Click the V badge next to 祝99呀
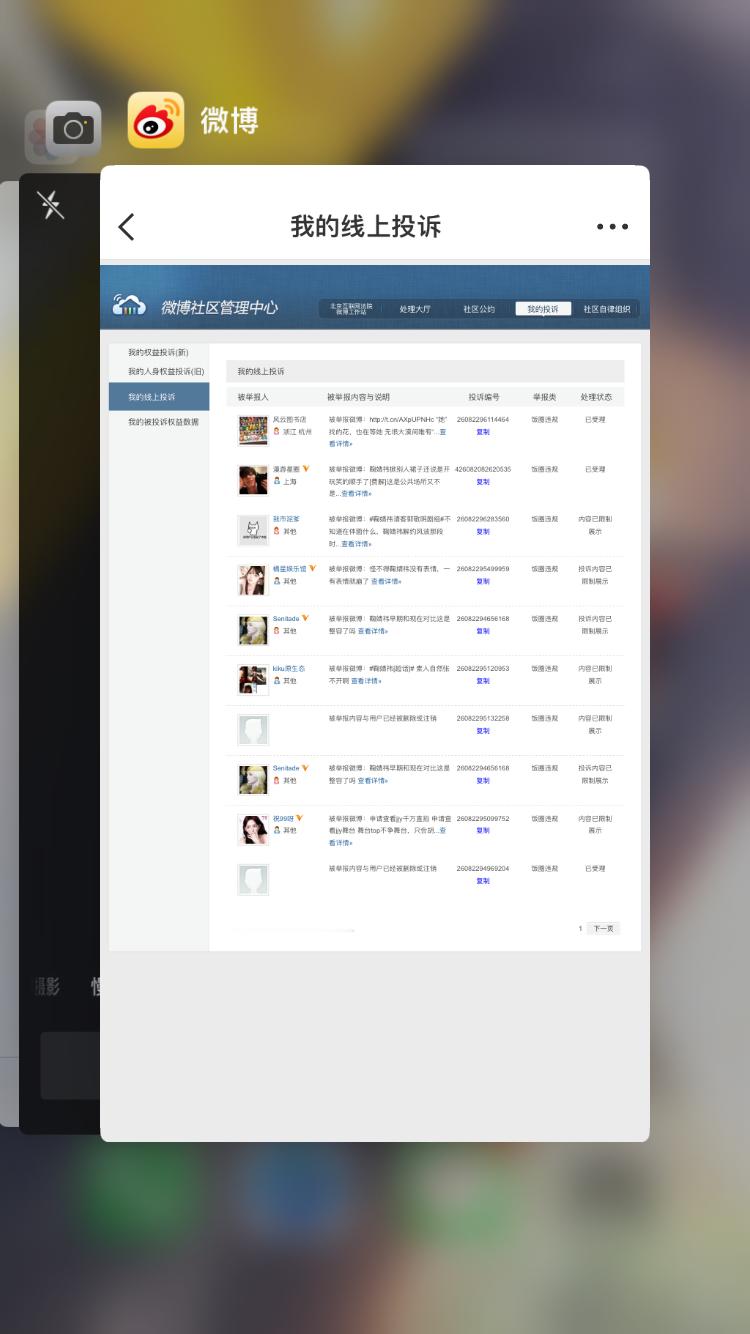 pos(299,819)
